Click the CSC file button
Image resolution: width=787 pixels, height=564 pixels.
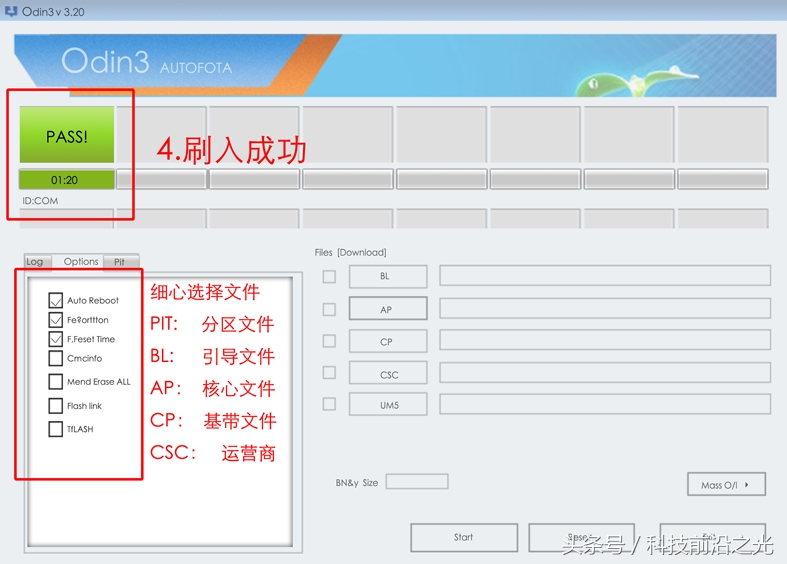tap(388, 373)
